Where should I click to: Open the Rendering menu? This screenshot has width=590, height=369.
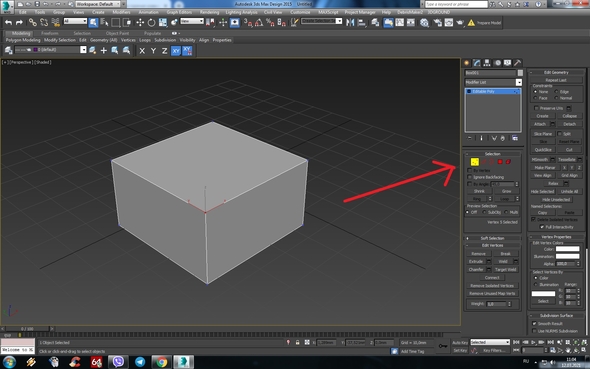(209, 12)
